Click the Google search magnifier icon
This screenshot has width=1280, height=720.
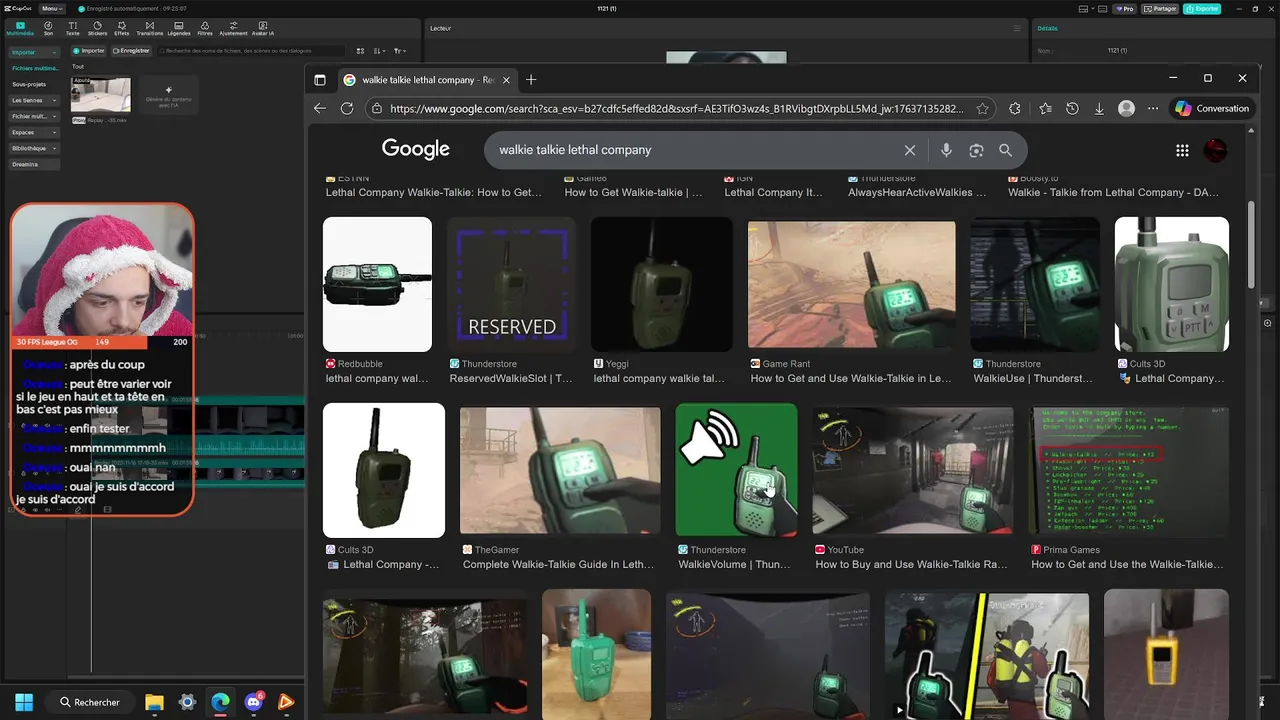point(1005,150)
